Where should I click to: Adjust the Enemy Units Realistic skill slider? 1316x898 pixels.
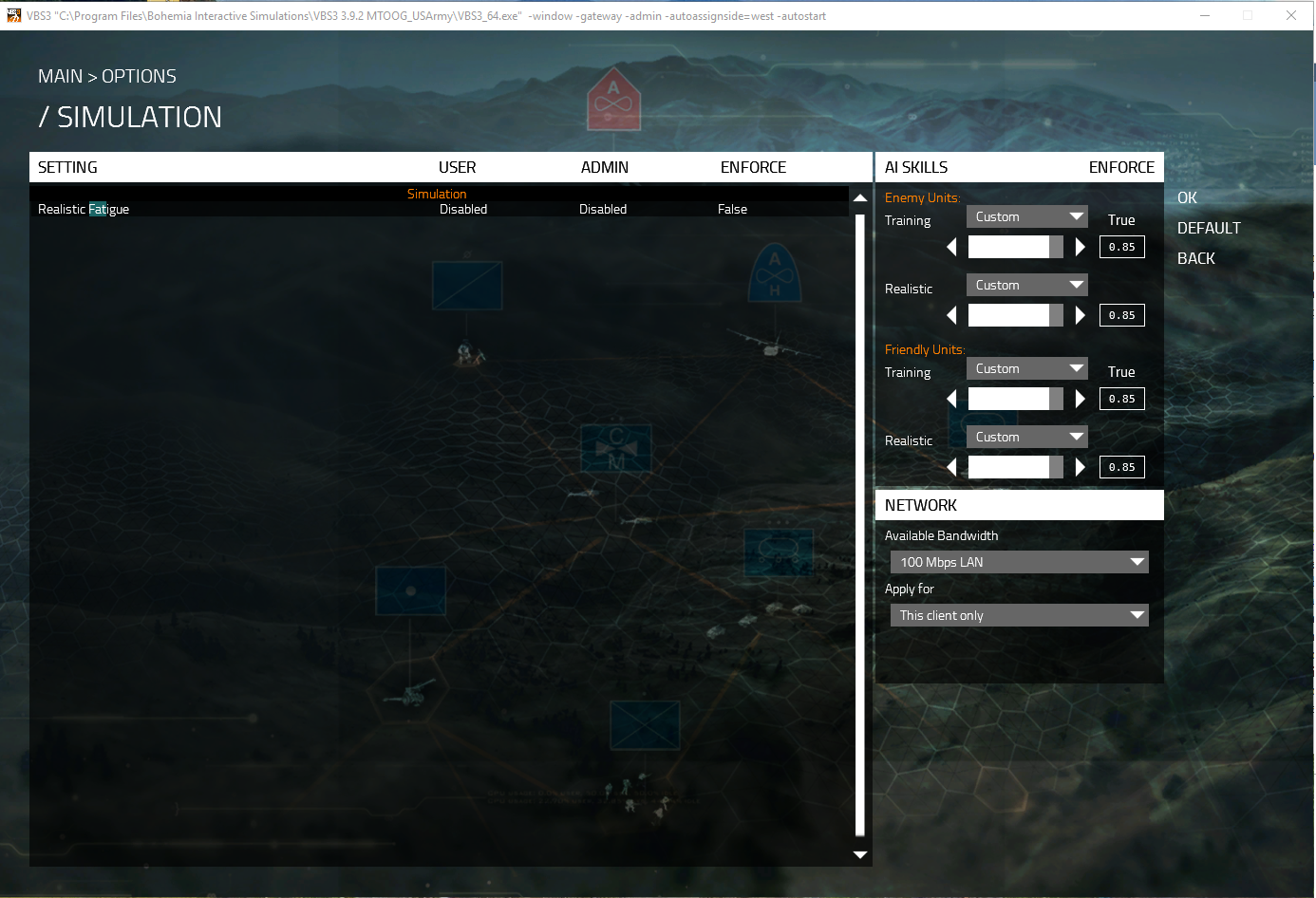click(x=1015, y=315)
